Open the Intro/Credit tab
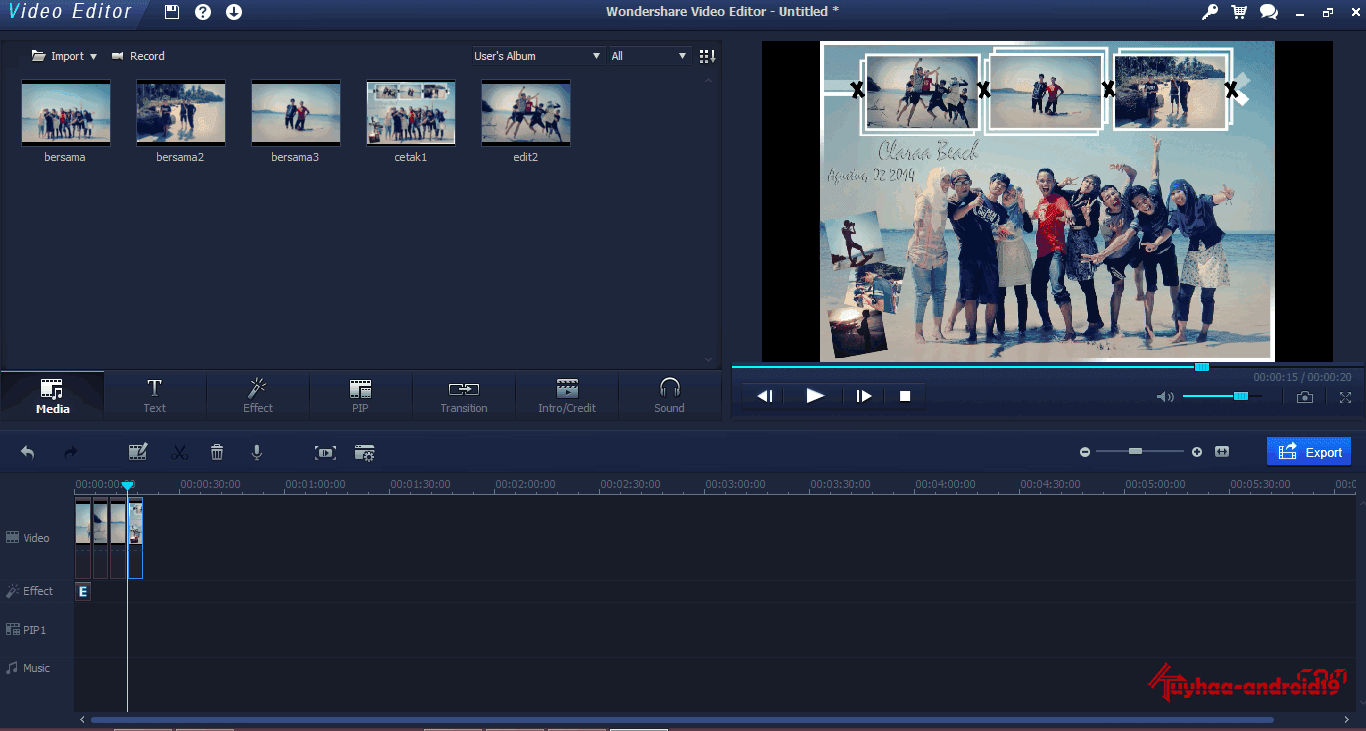The image size is (1366, 731). [567, 396]
